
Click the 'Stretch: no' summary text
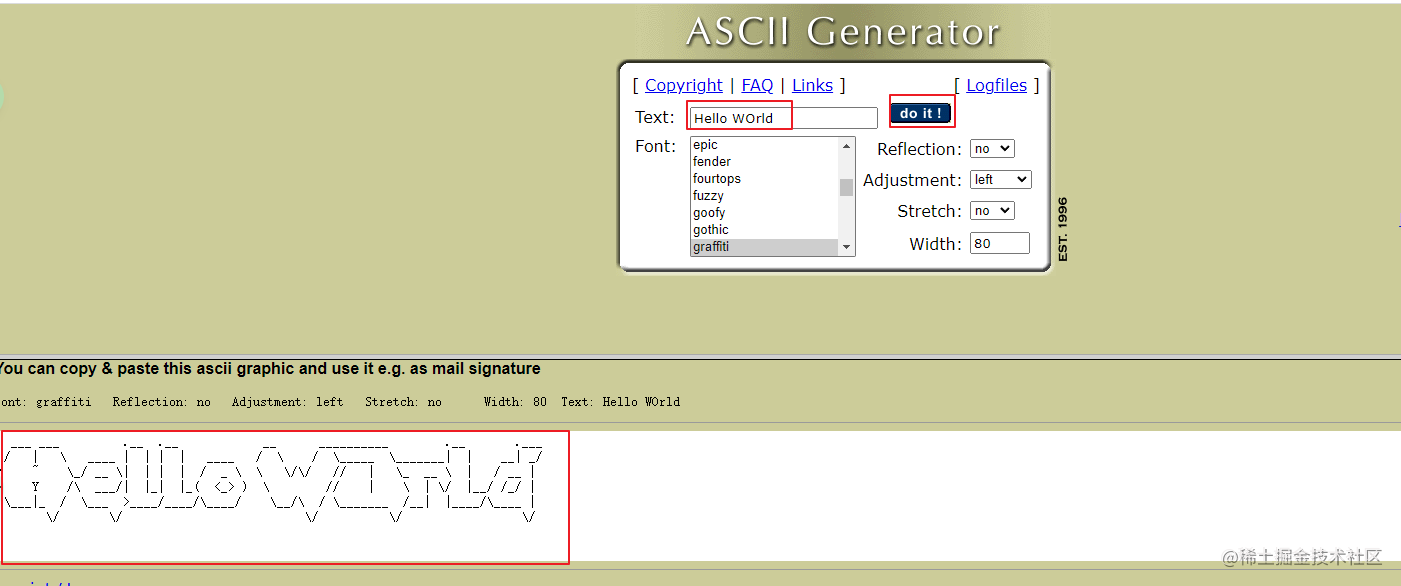coord(403,402)
